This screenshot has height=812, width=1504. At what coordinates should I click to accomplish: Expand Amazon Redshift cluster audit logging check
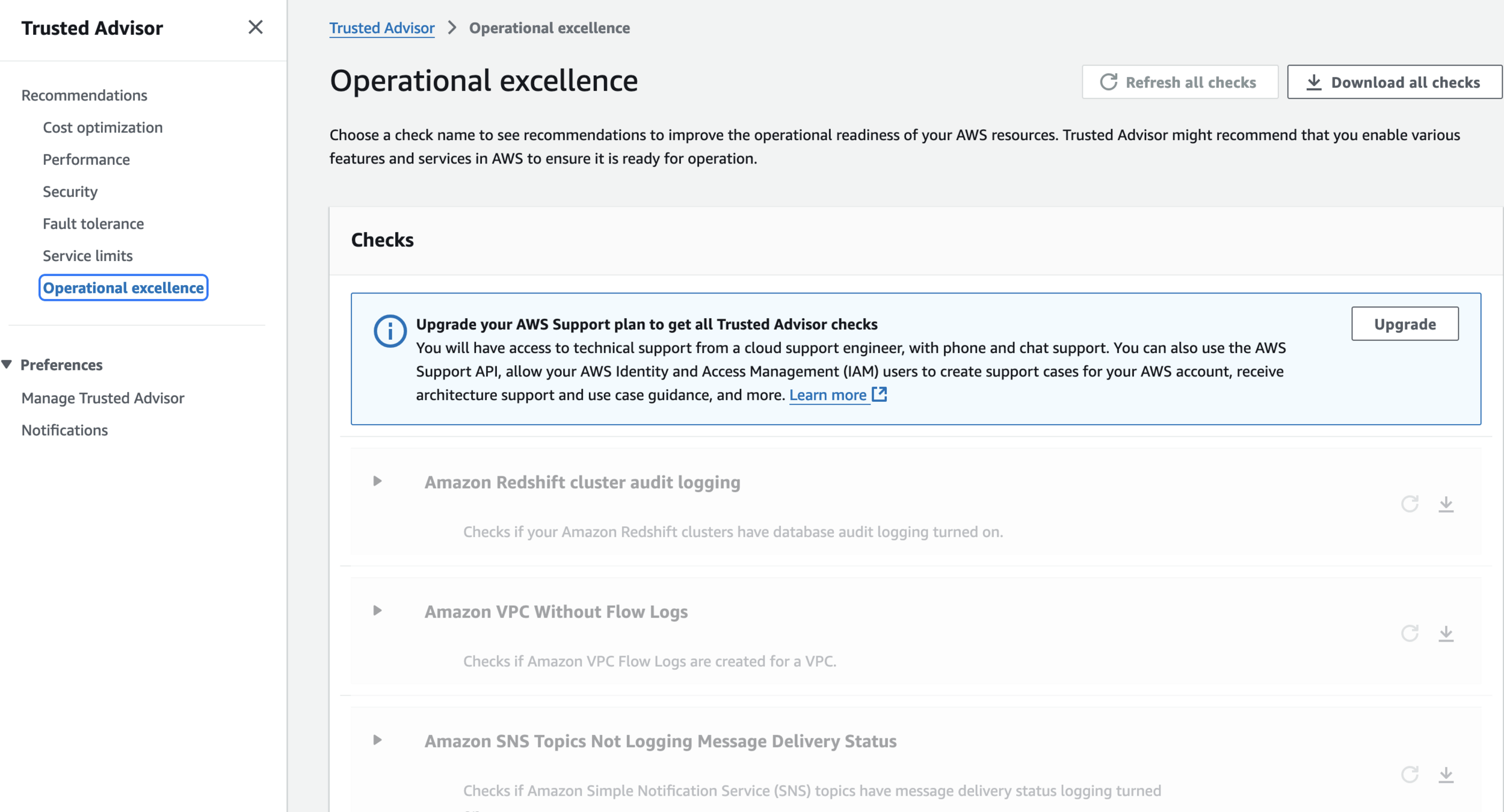point(377,481)
